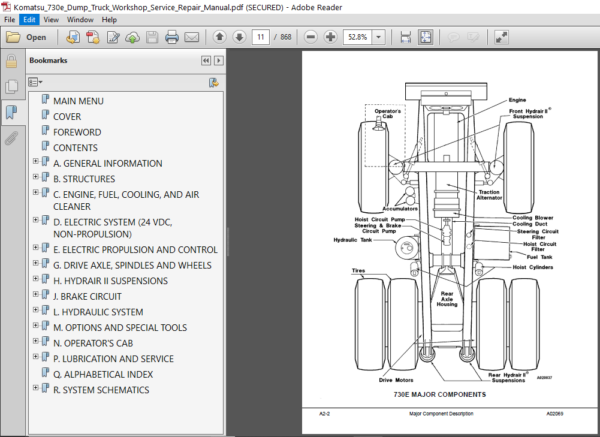
Task: Expand D. ELECTRIC SYSTEM bookmark
Action: (35, 220)
